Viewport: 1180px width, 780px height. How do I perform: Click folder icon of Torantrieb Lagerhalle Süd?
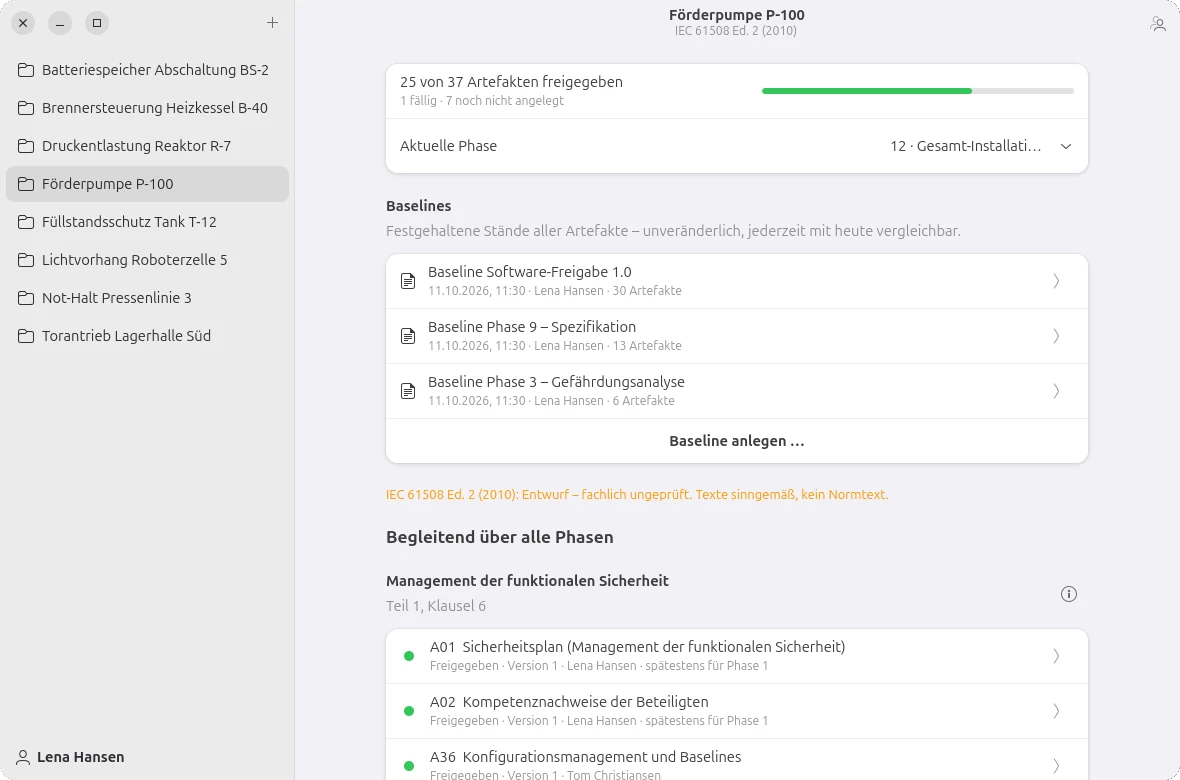pos(26,336)
